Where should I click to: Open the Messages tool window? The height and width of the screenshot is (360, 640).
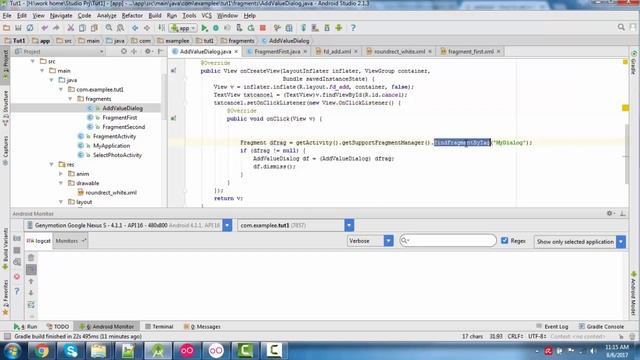[x=202, y=327]
